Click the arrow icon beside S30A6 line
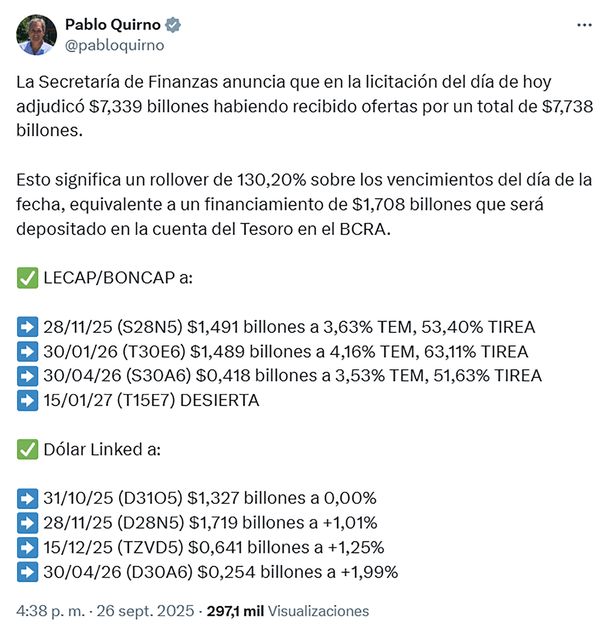This screenshot has height=629, width=610. pos(26,375)
